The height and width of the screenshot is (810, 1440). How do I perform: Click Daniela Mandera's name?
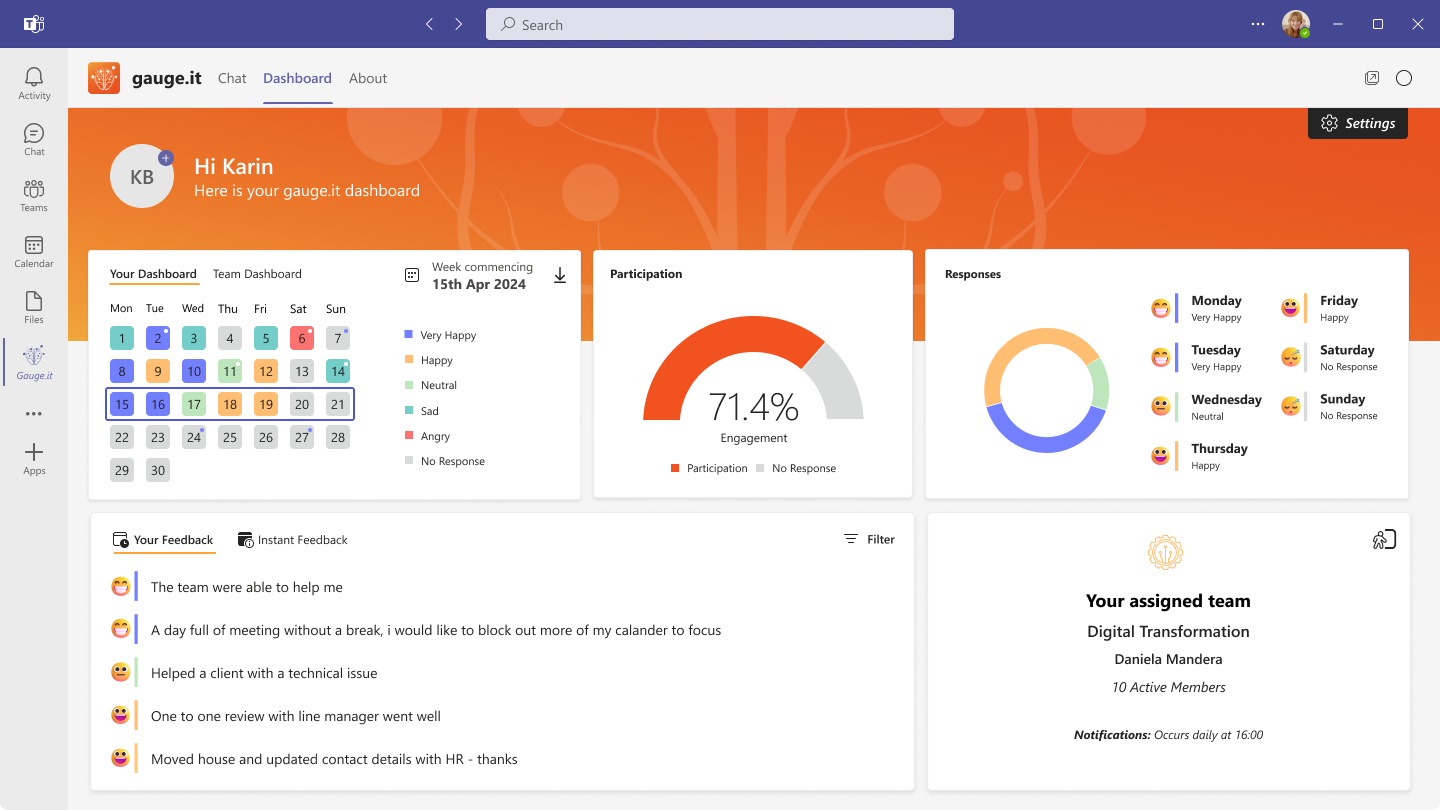click(1168, 659)
